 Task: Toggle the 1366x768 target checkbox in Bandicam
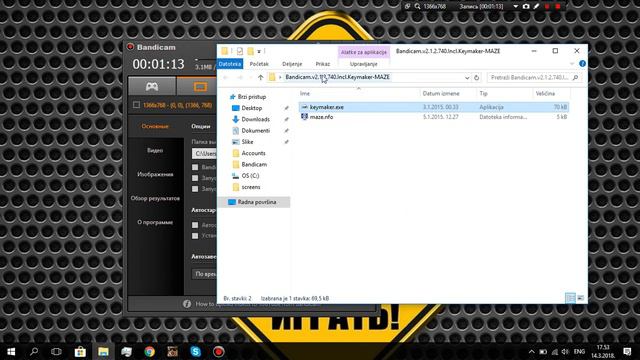[x=136, y=105]
